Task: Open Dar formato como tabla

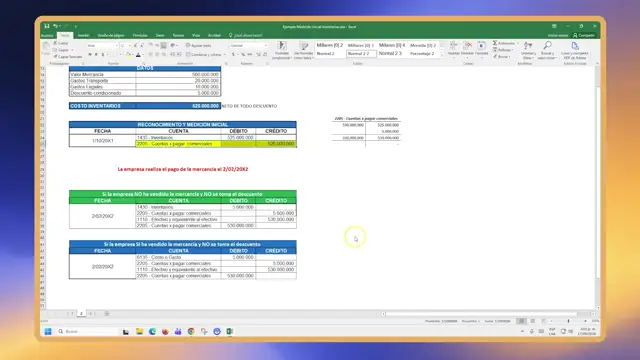Action: (303, 50)
